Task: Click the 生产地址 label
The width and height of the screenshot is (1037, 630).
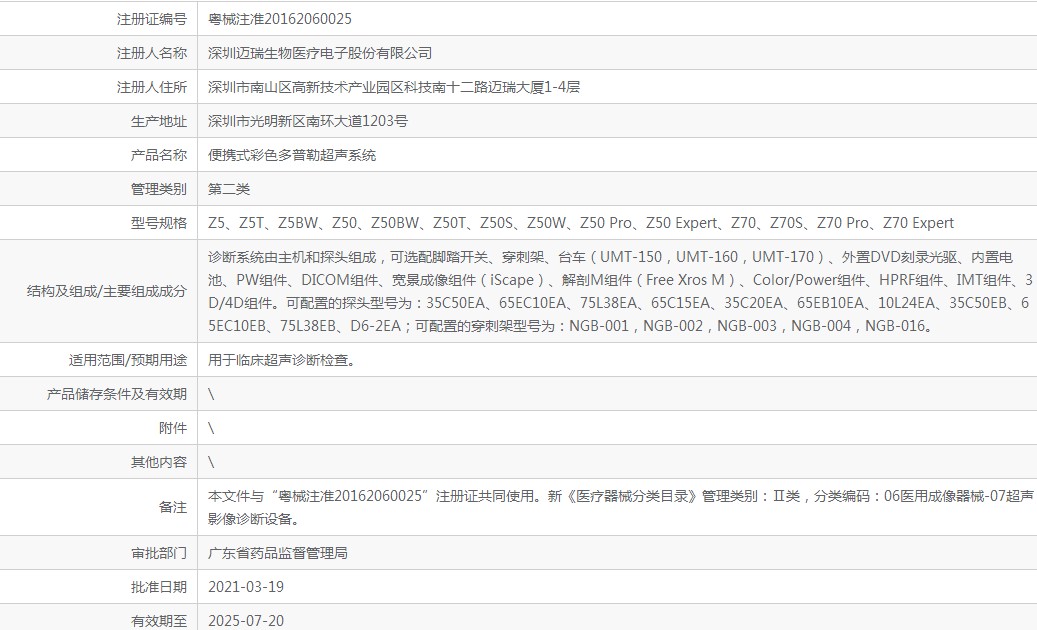Action: (x=159, y=122)
